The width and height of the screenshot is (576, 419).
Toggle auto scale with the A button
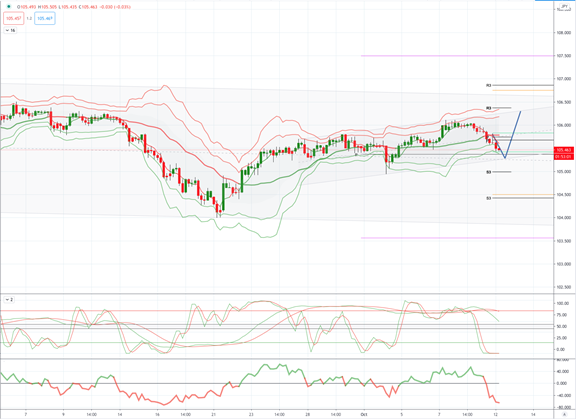tap(565, 414)
